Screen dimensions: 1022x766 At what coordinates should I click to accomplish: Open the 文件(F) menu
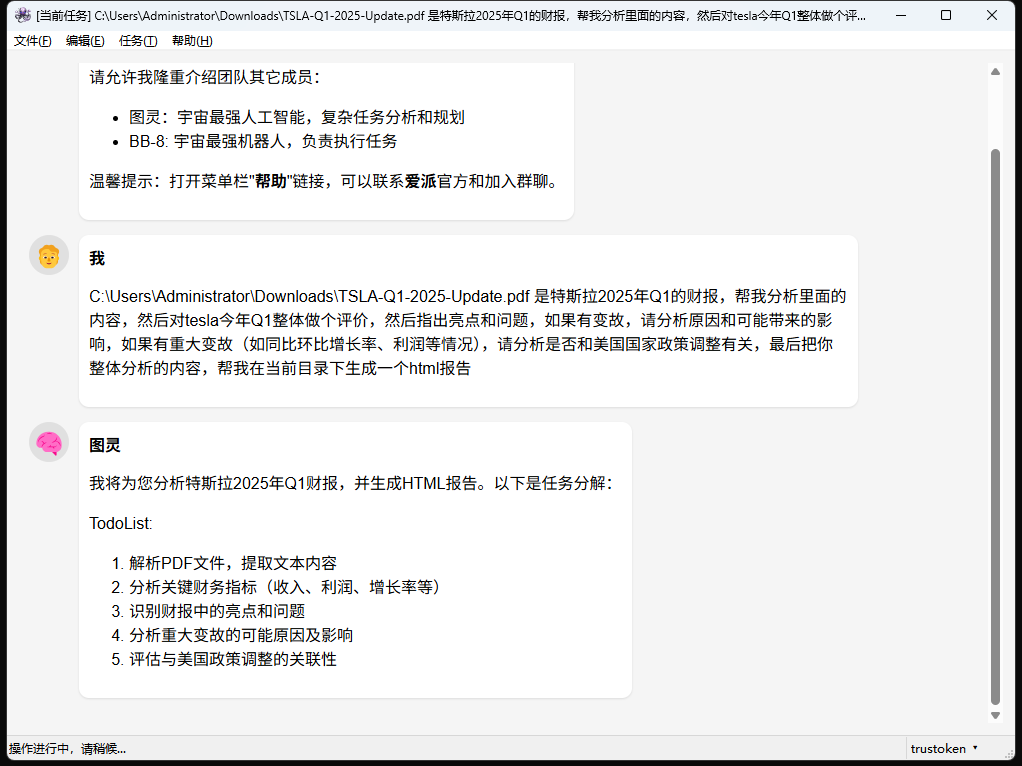33,40
